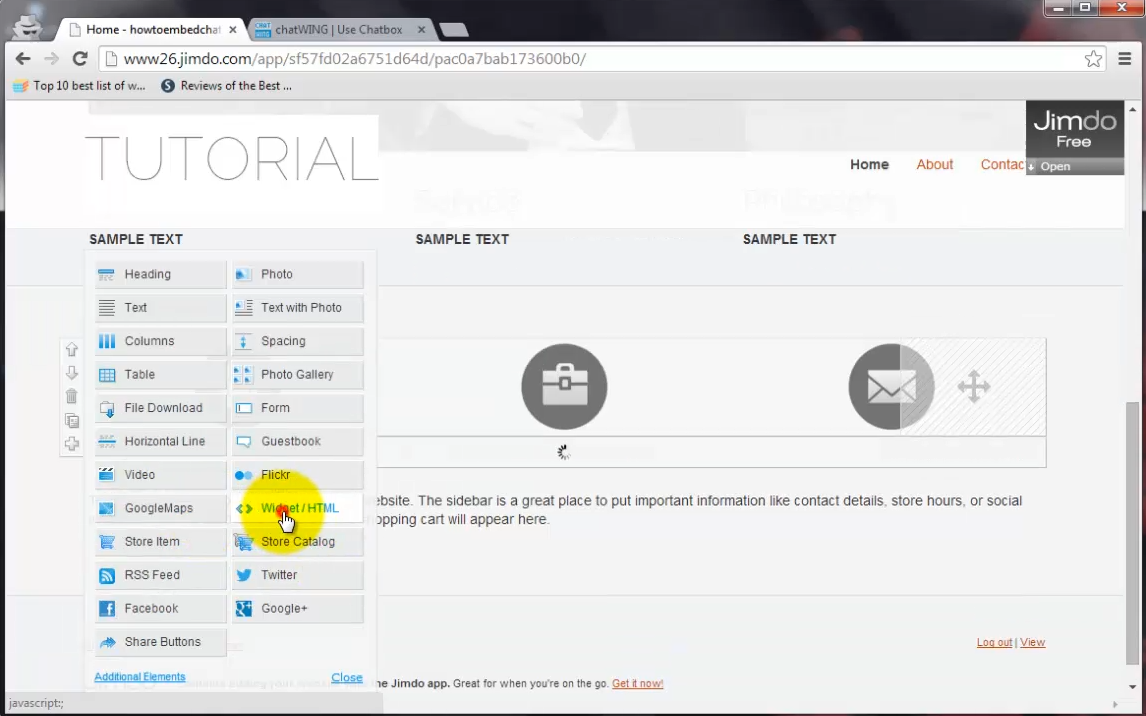The image size is (1146, 716).
Task: Expand the Jimdo Free Open panel
Action: tap(1074, 167)
